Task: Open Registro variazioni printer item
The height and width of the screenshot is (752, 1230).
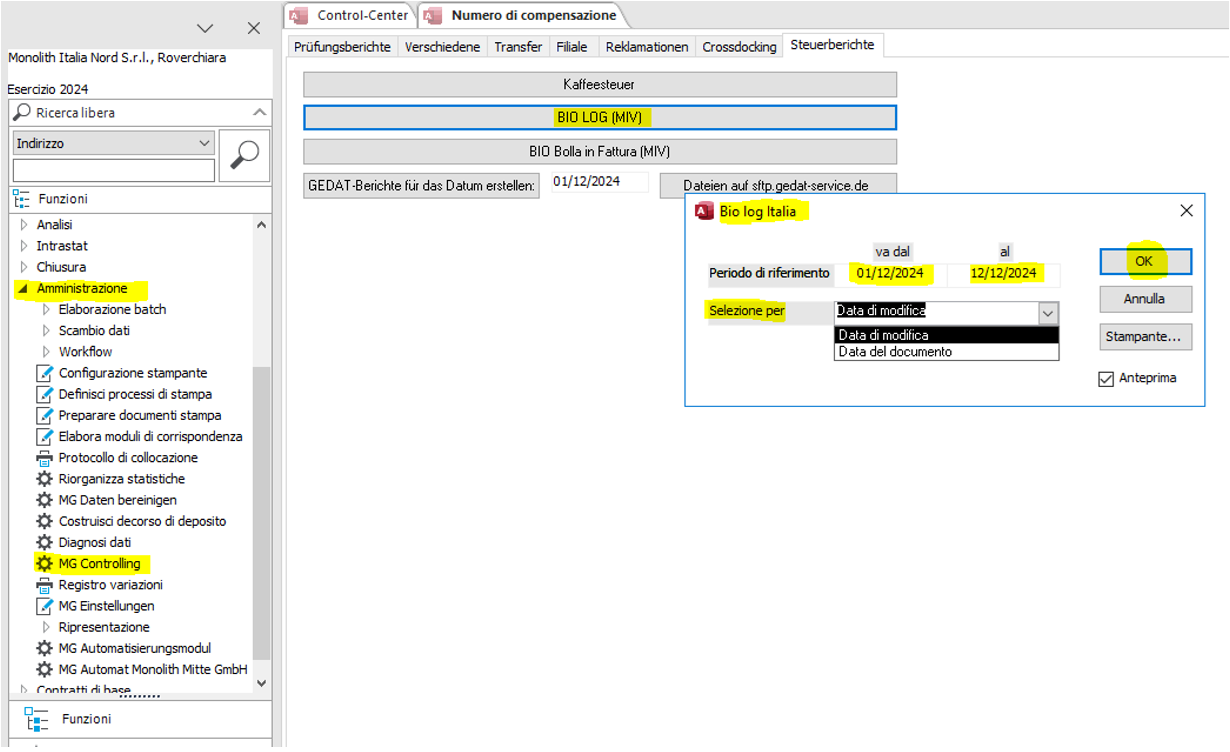Action: click(x=44, y=585)
